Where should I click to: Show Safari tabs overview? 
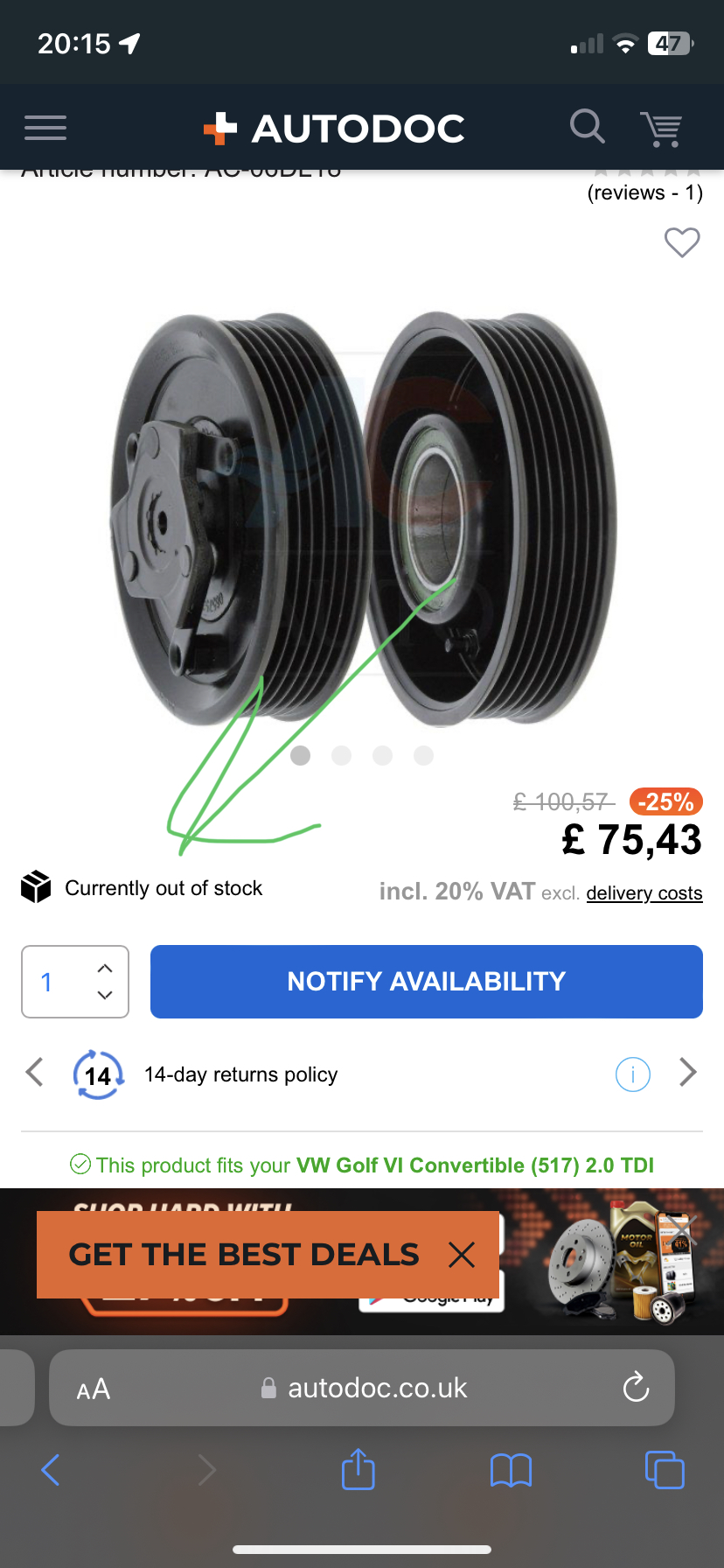pyautogui.click(x=665, y=1469)
